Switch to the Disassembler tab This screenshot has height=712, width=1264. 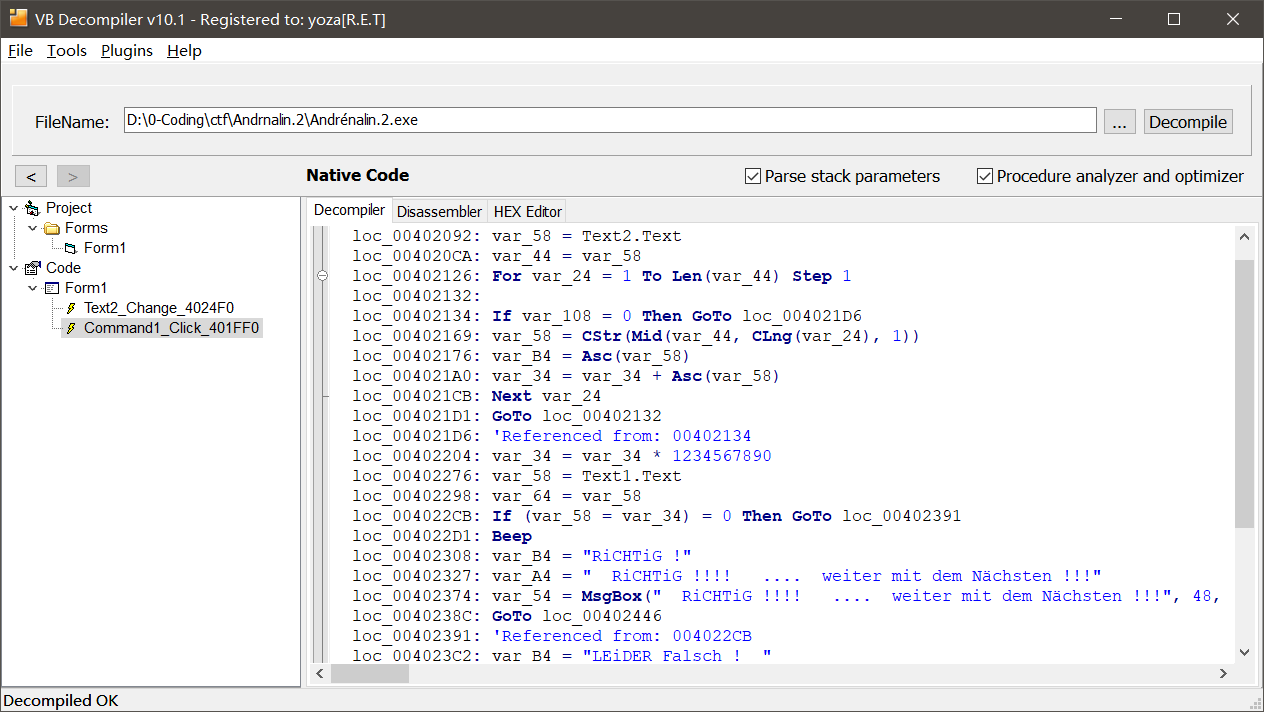pos(439,211)
